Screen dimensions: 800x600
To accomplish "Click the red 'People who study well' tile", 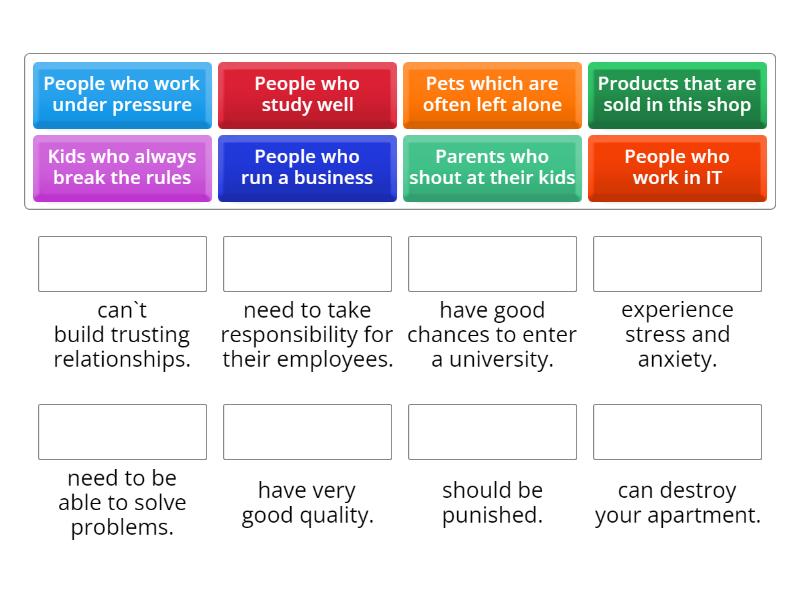I will [307, 95].
